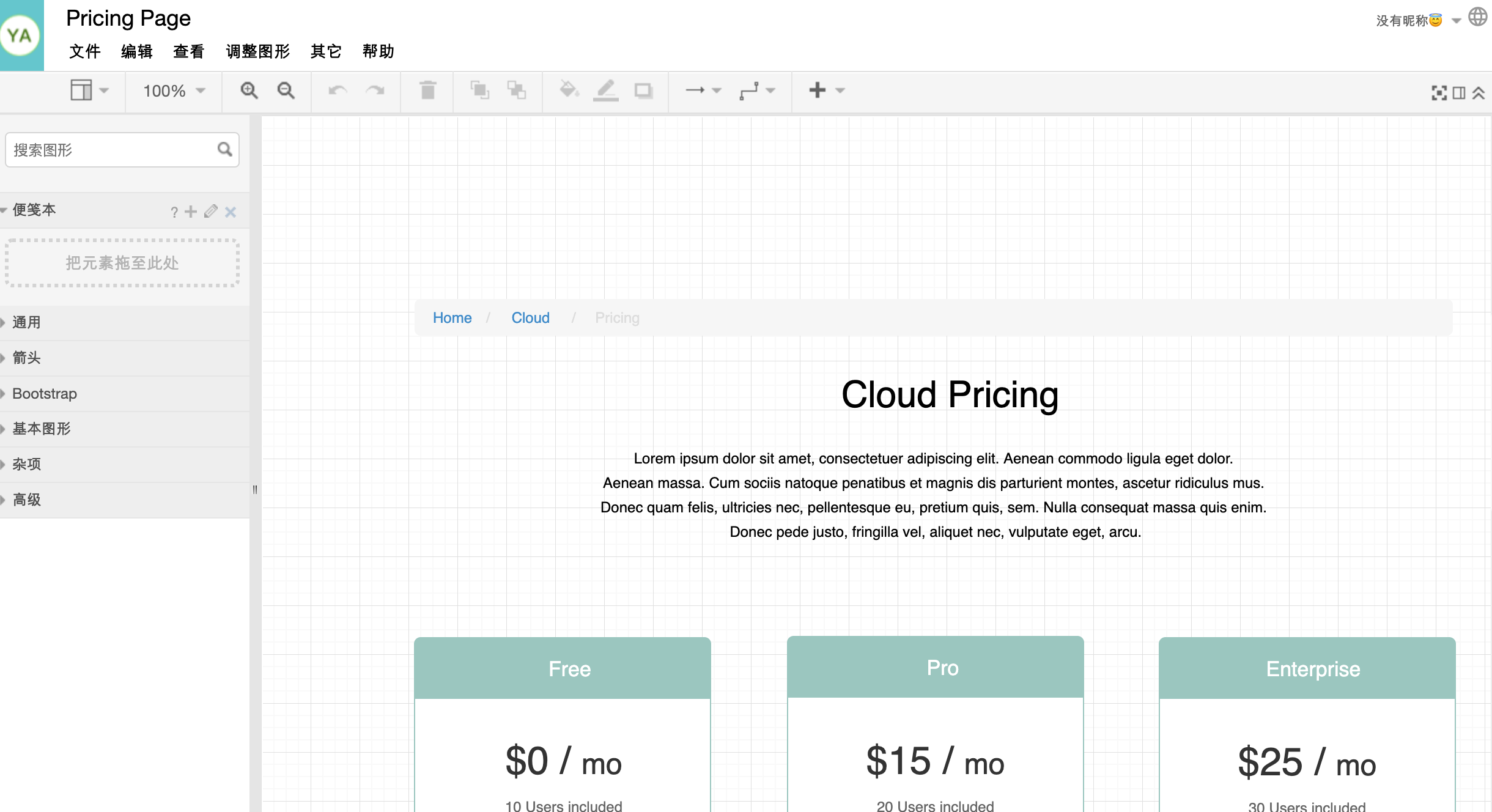Toggle fit-page view layout
Screen dimensions: 1492x812
(1439, 92)
